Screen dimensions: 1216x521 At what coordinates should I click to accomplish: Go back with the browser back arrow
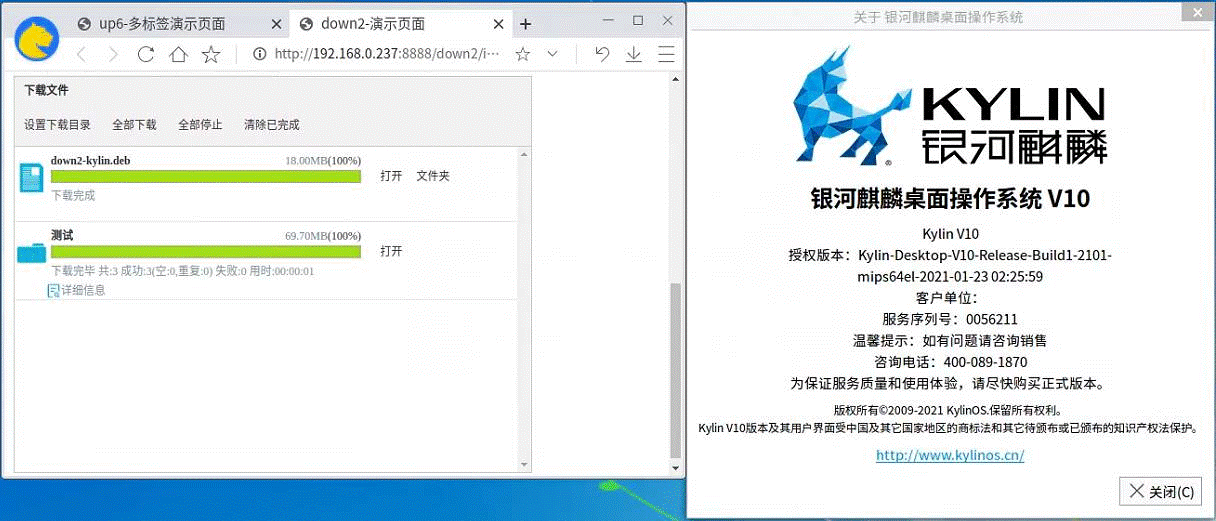coord(81,55)
